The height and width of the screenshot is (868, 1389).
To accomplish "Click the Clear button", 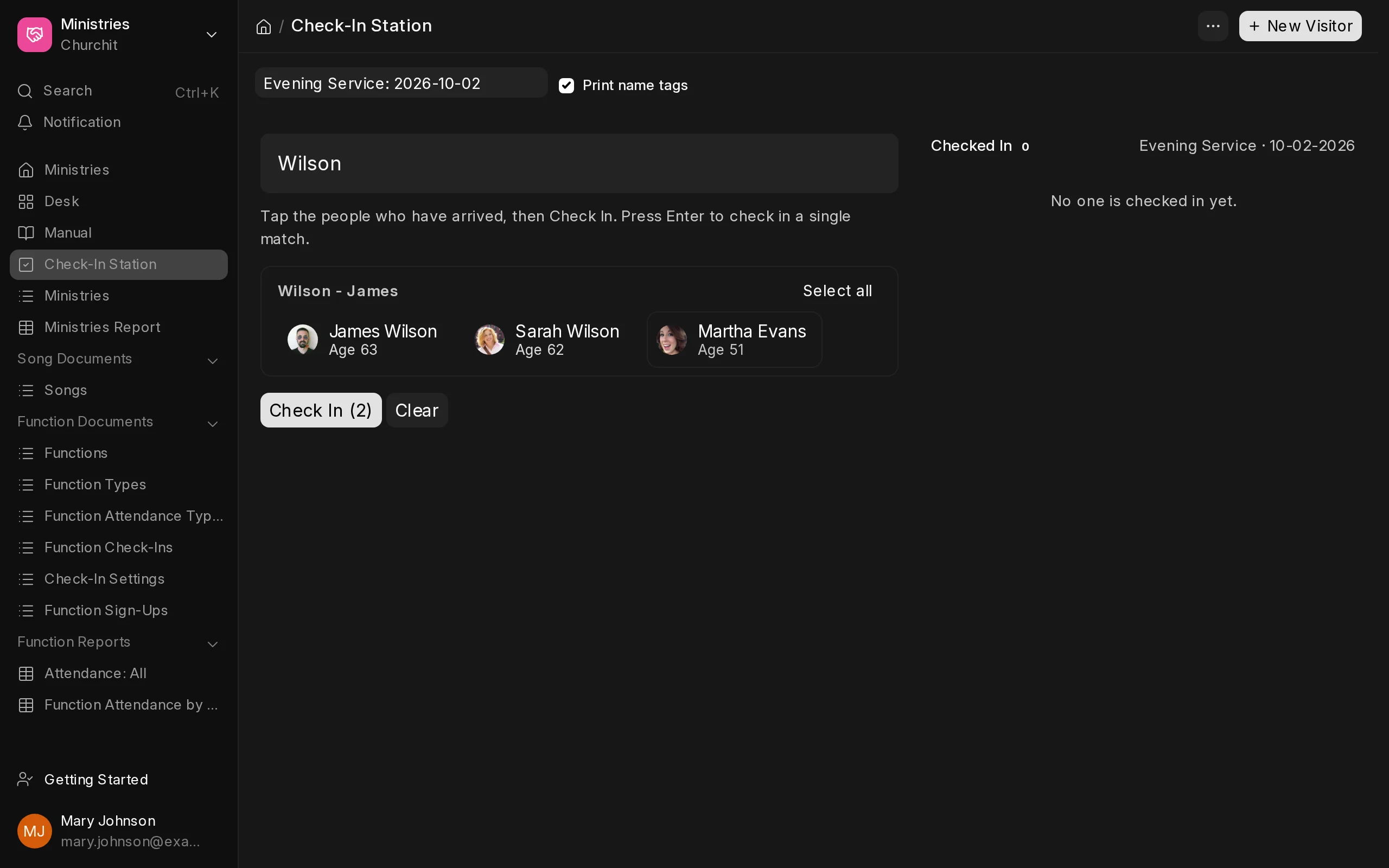I will pos(417,410).
